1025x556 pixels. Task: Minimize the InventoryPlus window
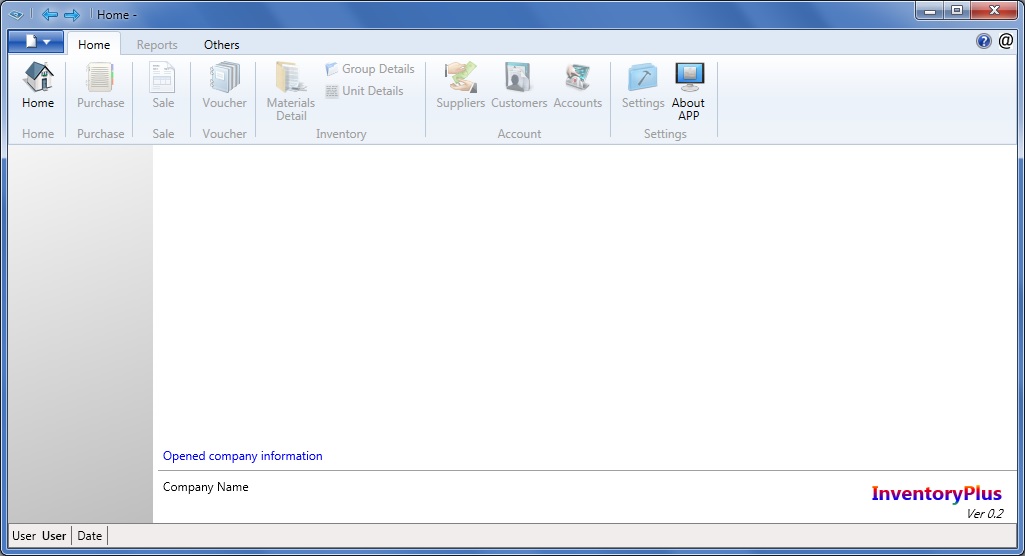pos(930,11)
